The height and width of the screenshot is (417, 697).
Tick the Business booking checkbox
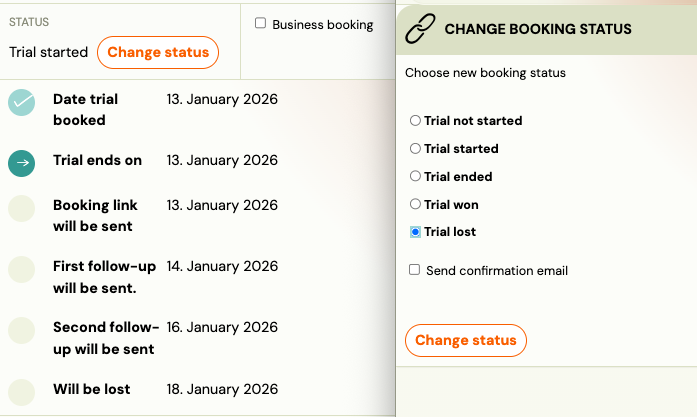click(x=261, y=24)
